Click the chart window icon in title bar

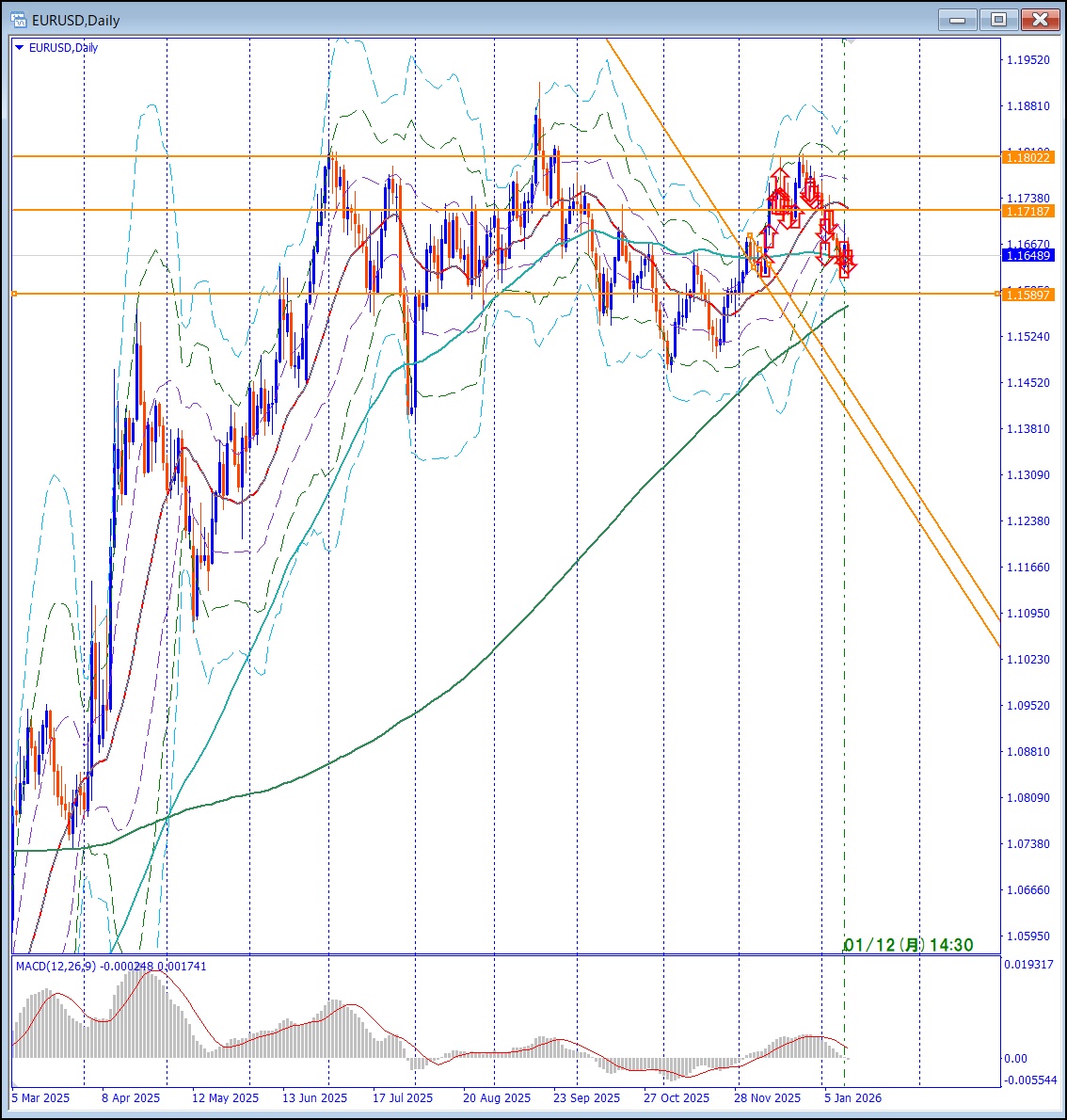tap(18, 20)
